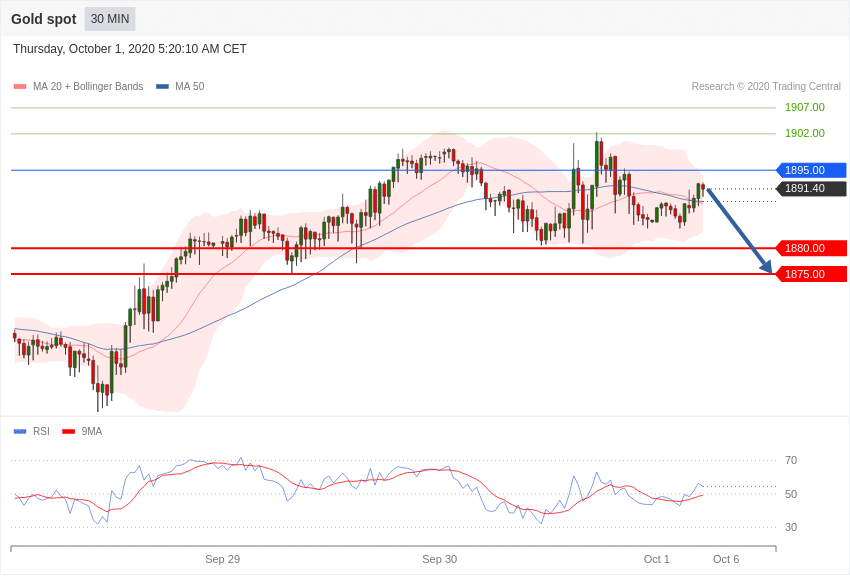
Task: Click the MA 20 + Bollinger Bands legend swatch
Action: click(20, 86)
